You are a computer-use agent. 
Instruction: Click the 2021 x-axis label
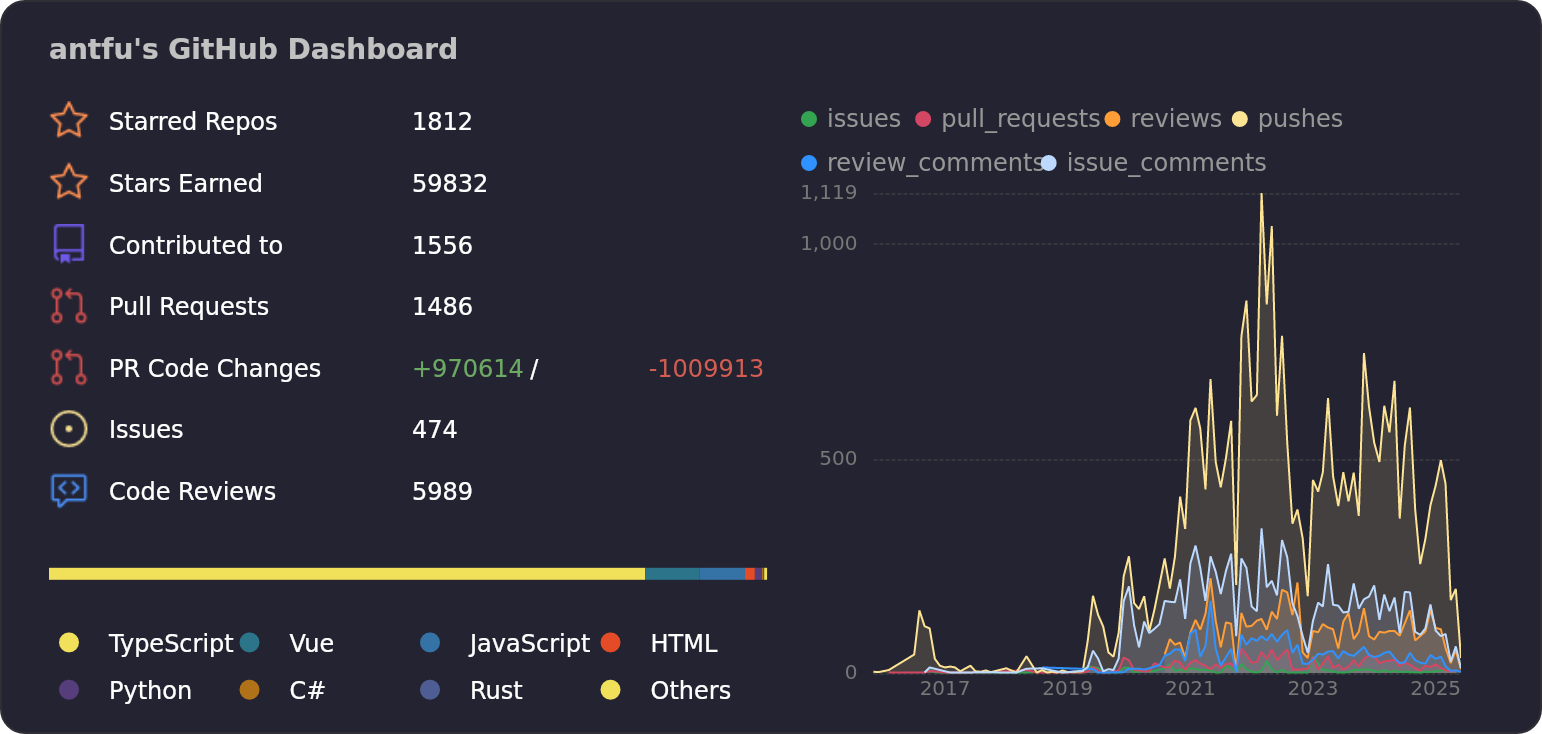[1190, 689]
